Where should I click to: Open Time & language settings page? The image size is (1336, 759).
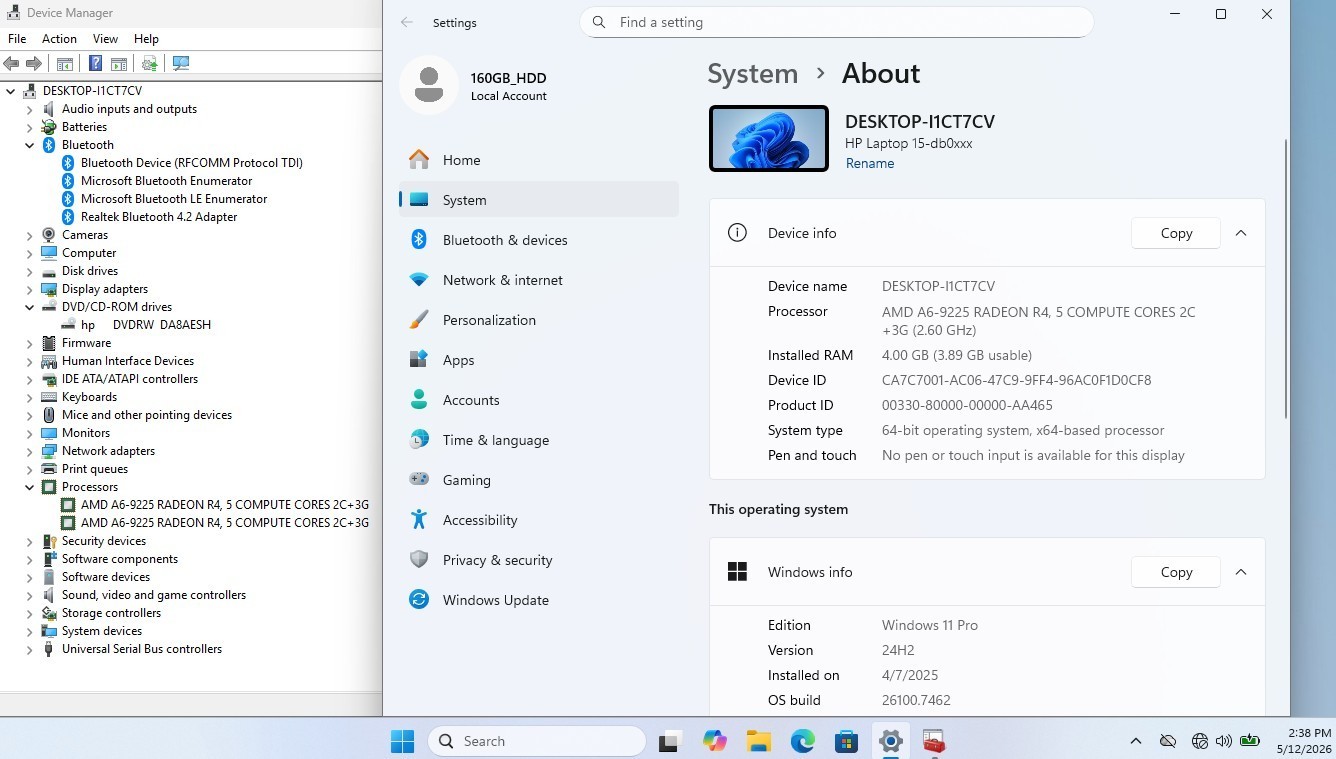coord(539,440)
